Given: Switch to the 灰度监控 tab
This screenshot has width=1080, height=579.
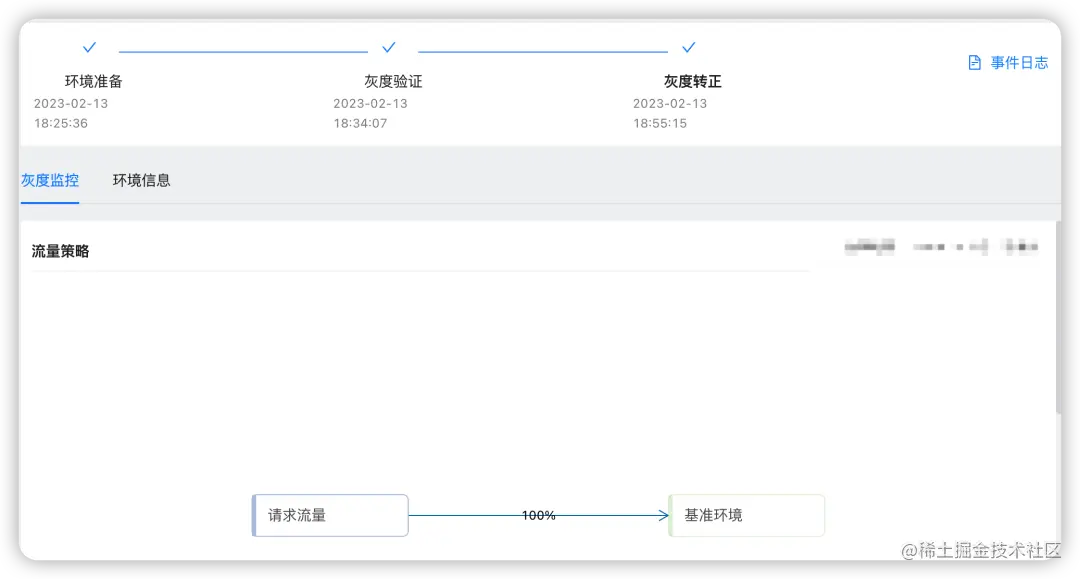Looking at the screenshot, I should (50, 181).
